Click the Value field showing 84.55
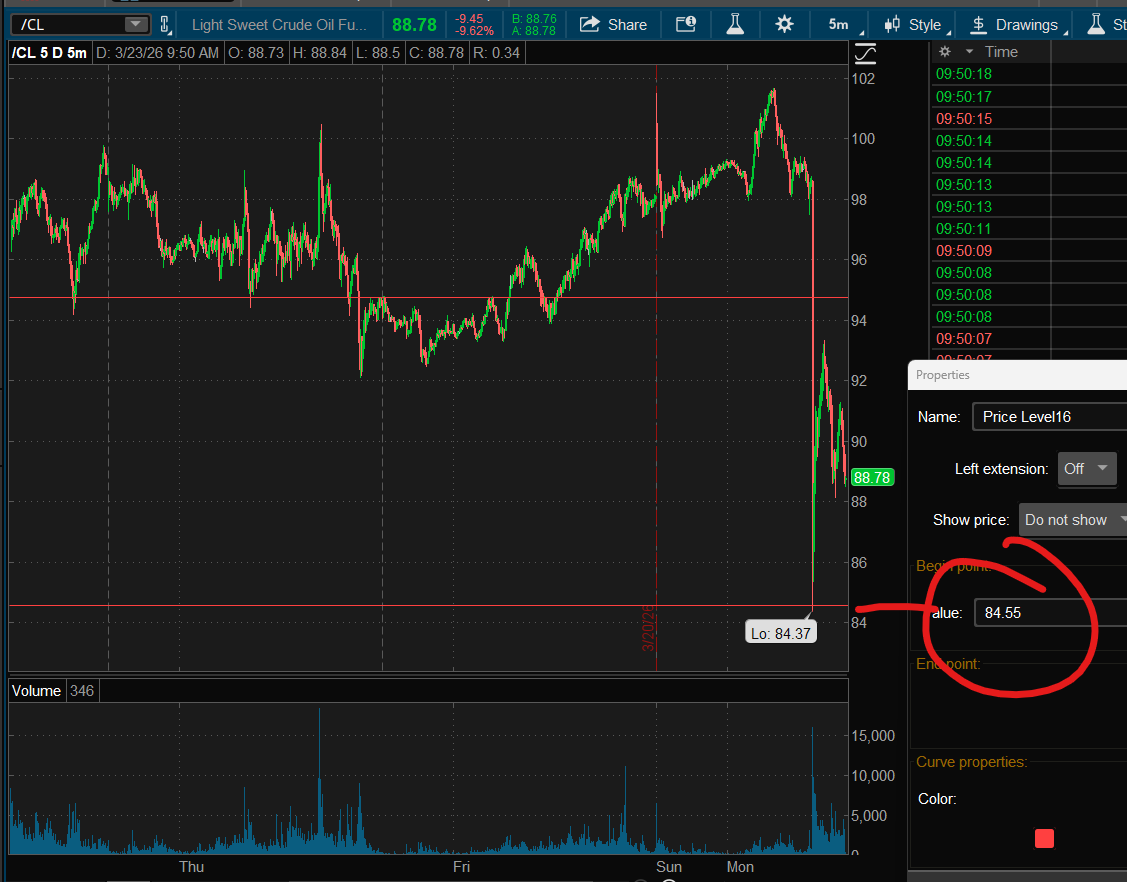1127x882 pixels. point(1050,612)
